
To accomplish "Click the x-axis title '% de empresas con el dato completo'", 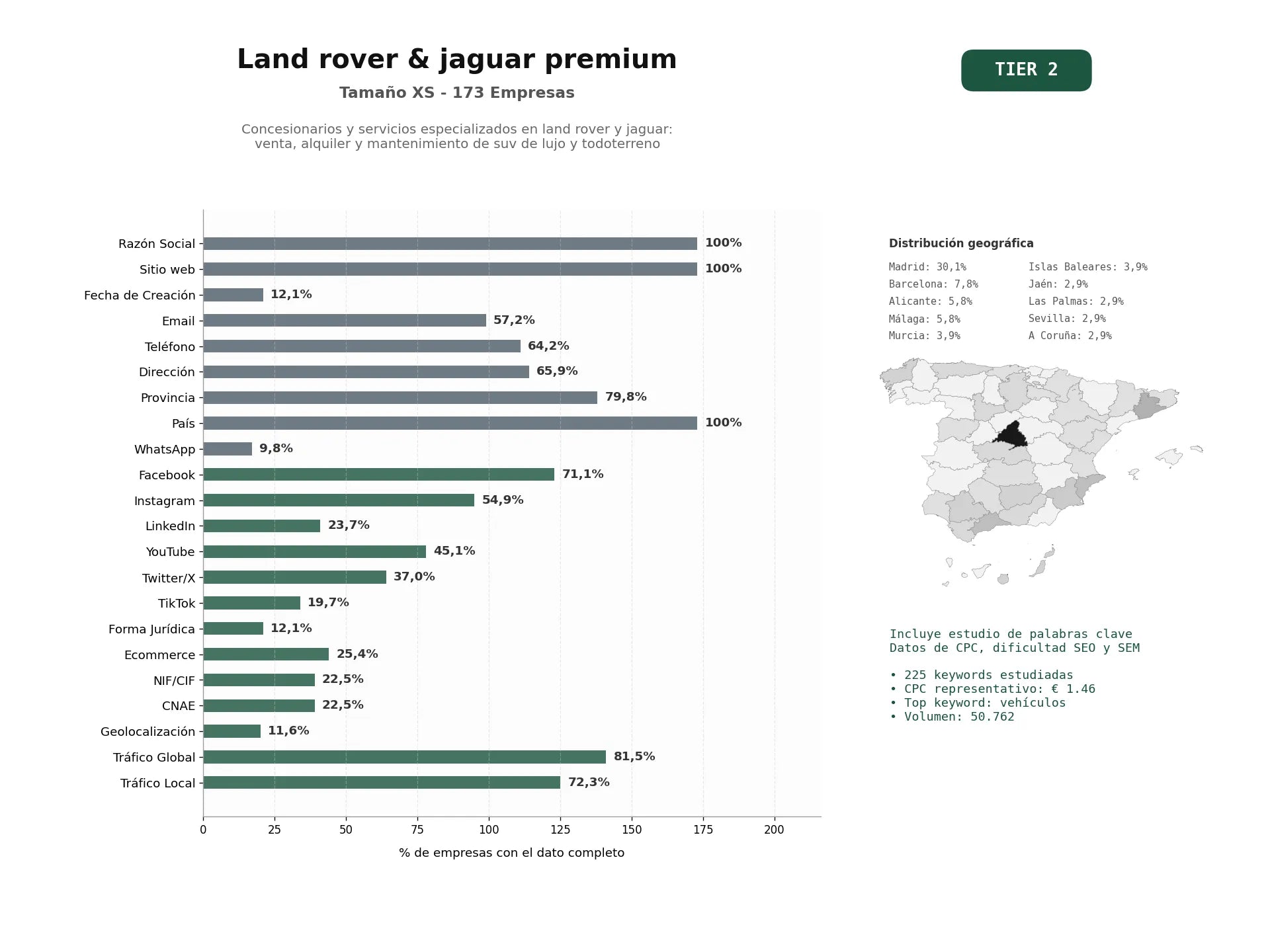I will tap(511, 853).
